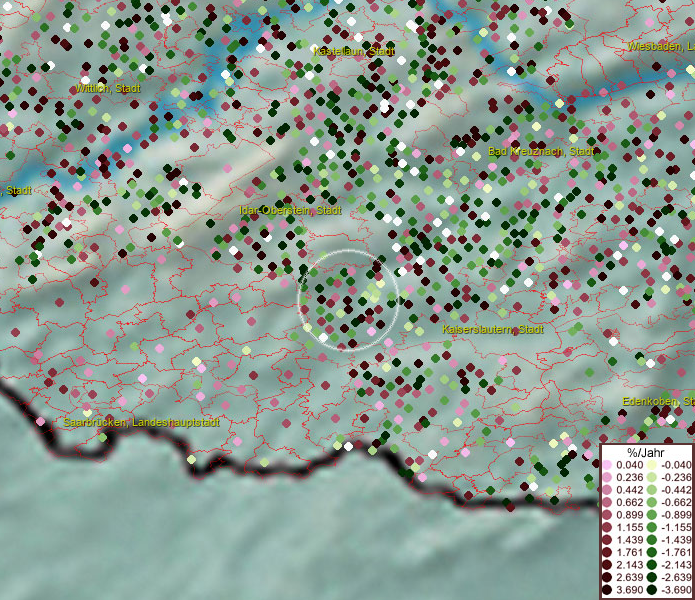Click the green swatch for -0.899
Image resolution: width=695 pixels, height=600 pixels.
(652, 515)
